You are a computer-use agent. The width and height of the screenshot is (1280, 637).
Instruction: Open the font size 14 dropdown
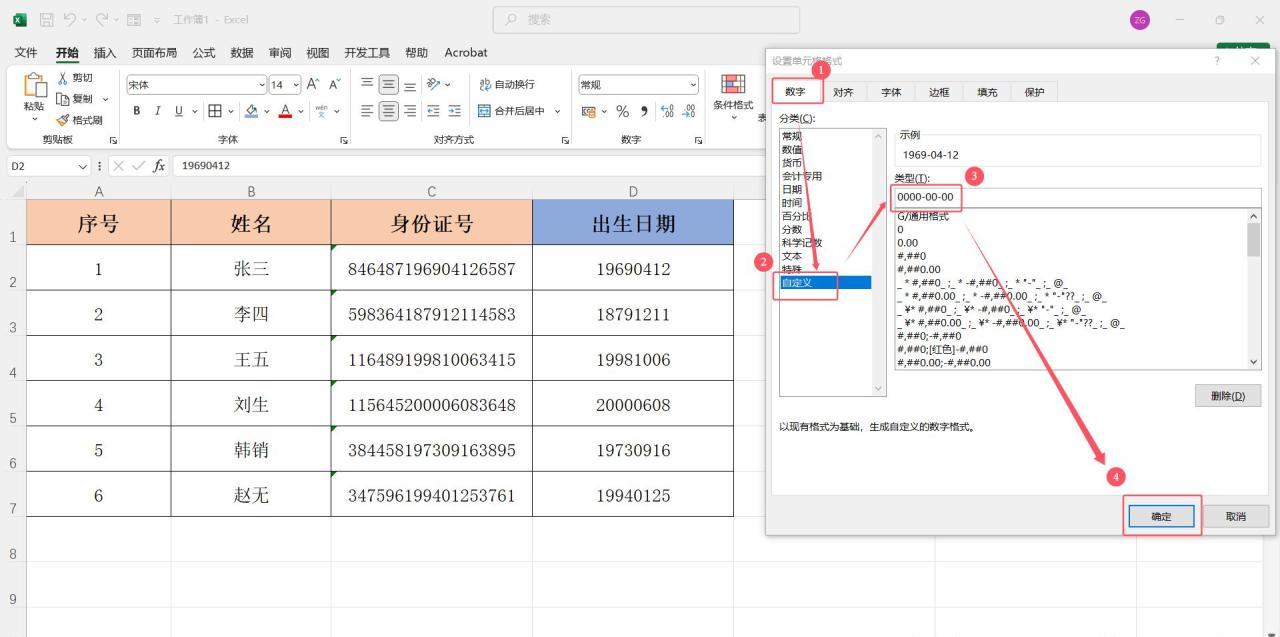pos(295,85)
